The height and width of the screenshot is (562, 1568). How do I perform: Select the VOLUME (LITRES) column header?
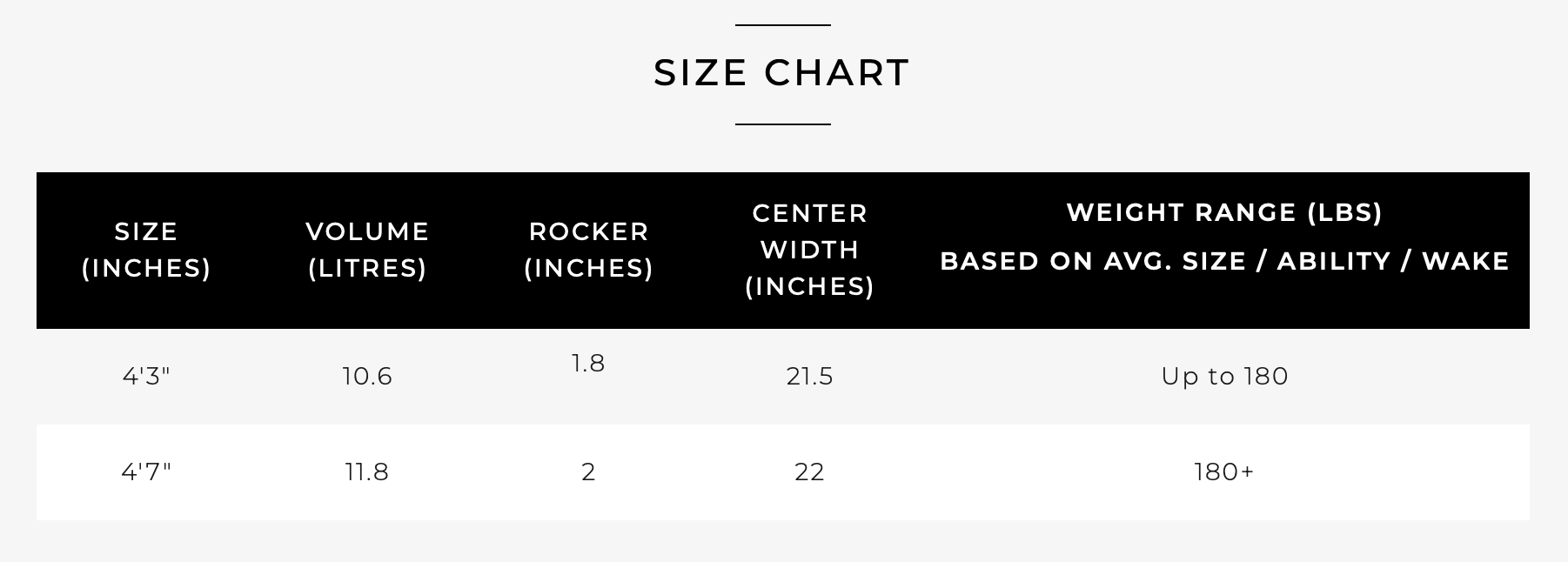tap(367, 250)
